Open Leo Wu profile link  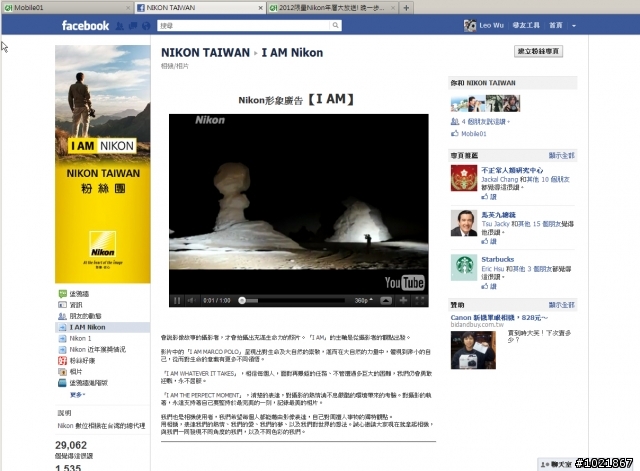pos(491,25)
